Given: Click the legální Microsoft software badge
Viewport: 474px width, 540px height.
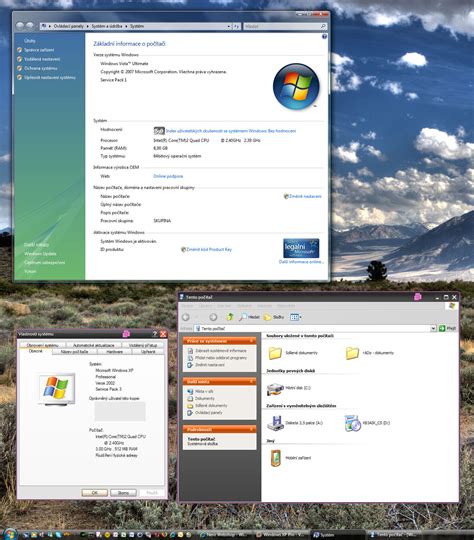Looking at the screenshot, I should (301, 248).
